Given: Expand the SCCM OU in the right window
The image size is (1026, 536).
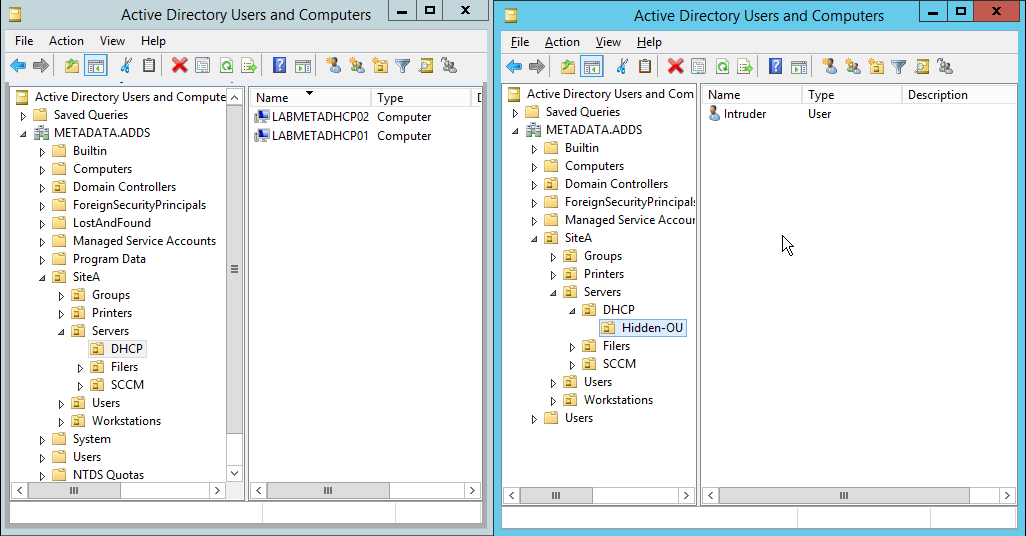Looking at the screenshot, I should click(x=573, y=365).
